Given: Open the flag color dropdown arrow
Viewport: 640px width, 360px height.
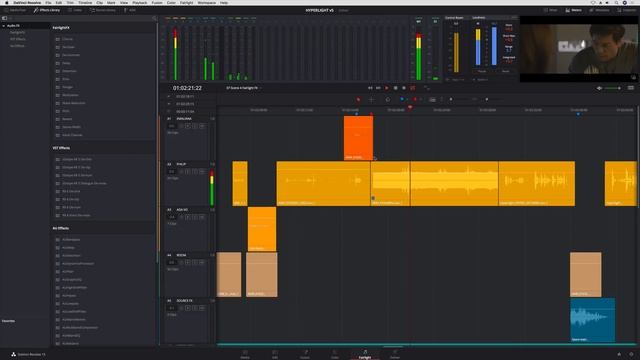Looking at the screenshot, I should click(407, 100).
